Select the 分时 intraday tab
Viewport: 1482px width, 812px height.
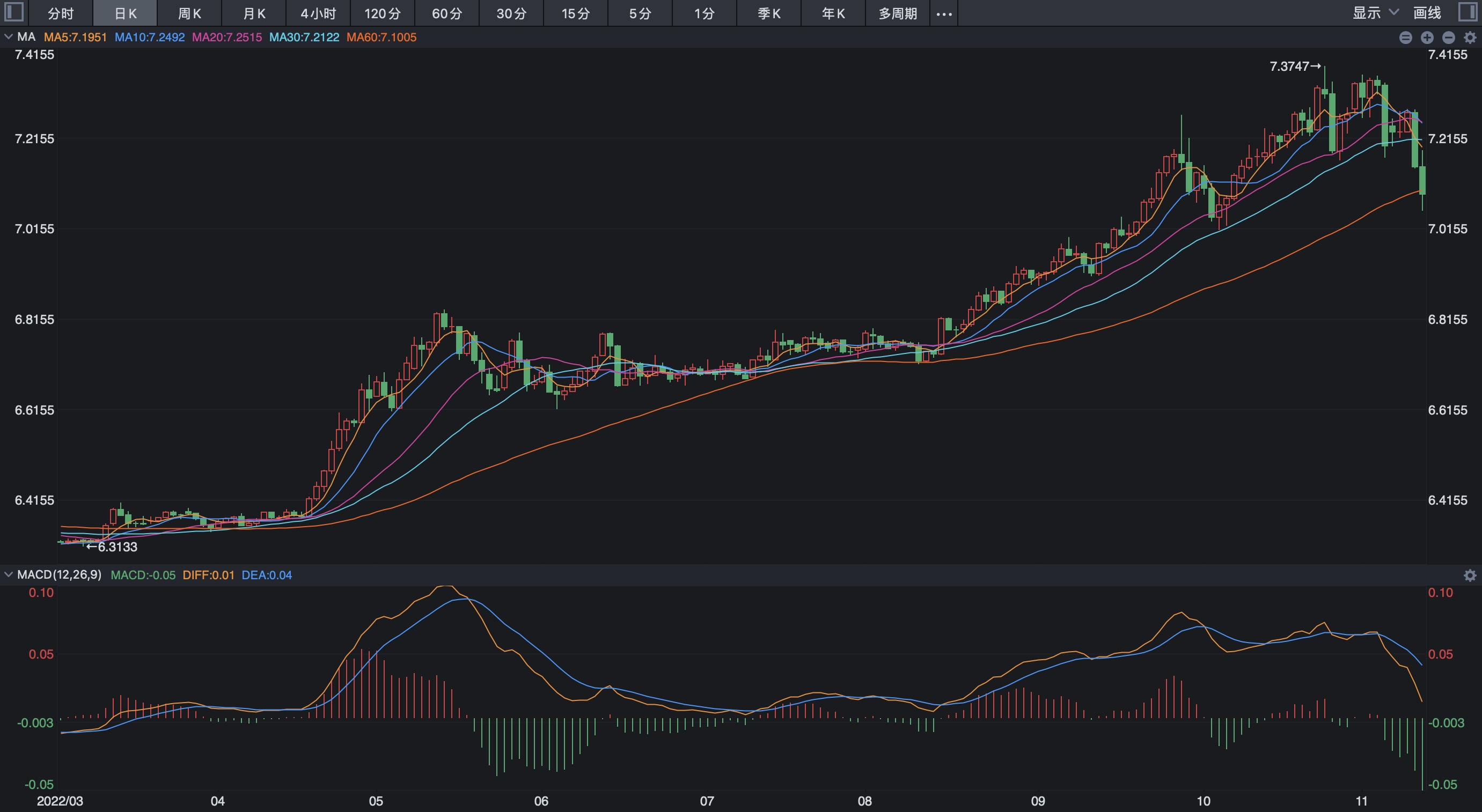[x=61, y=14]
